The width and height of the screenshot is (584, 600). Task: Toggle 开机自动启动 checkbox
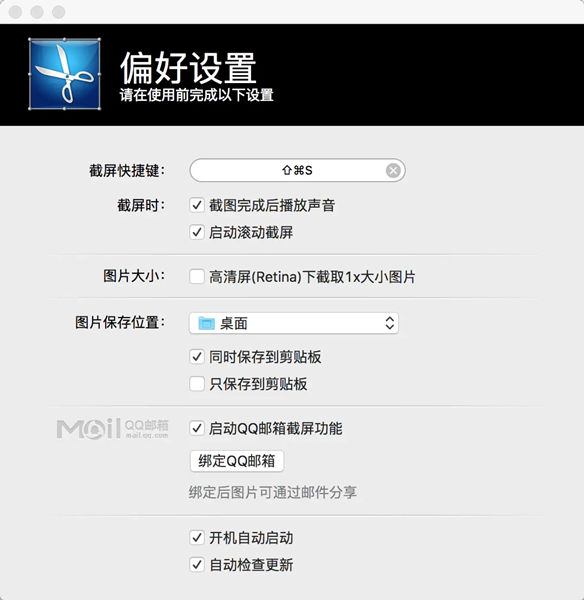tap(197, 537)
